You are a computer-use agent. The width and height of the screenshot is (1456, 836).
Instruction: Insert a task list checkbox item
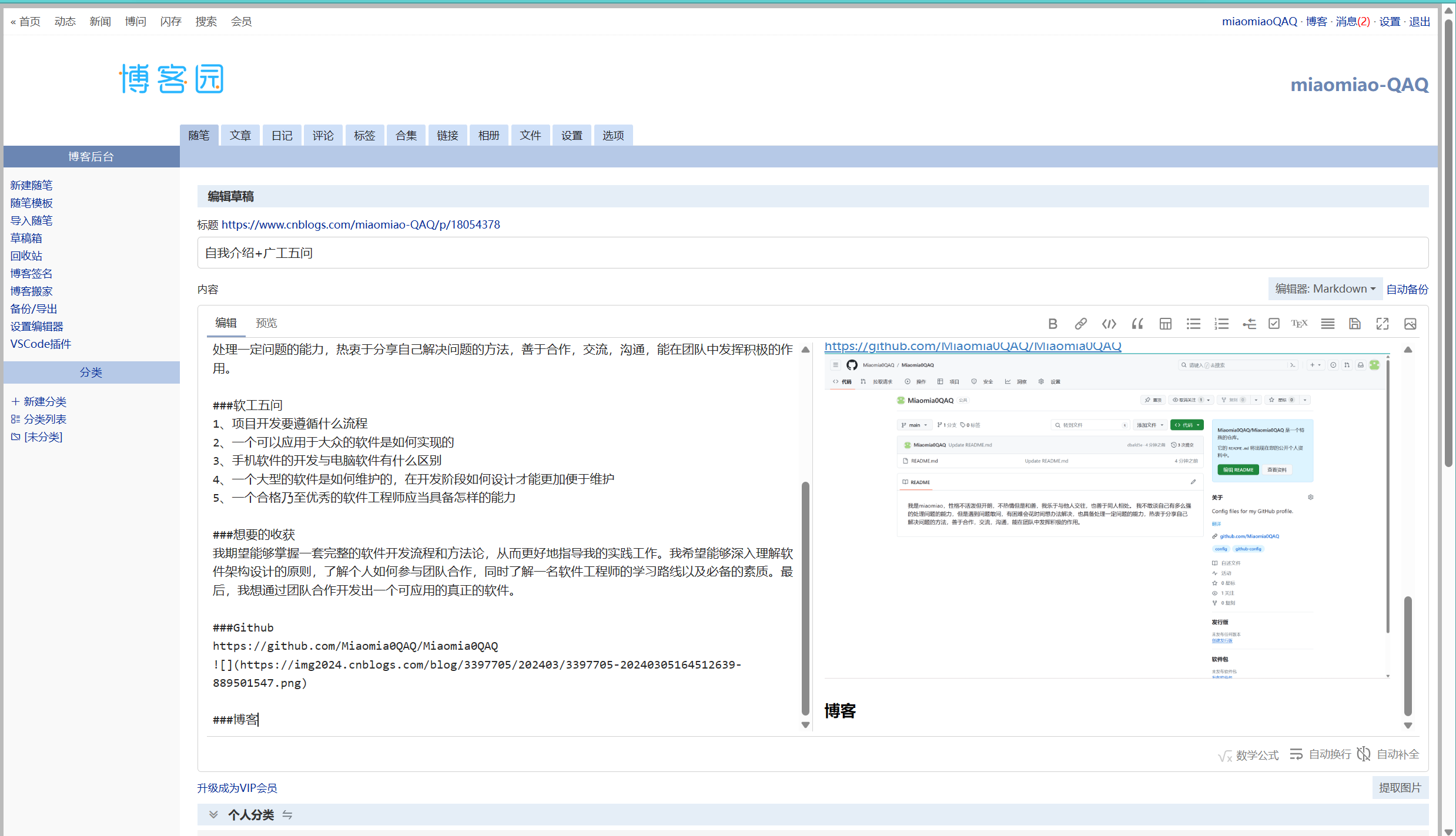click(x=1274, y=324)
